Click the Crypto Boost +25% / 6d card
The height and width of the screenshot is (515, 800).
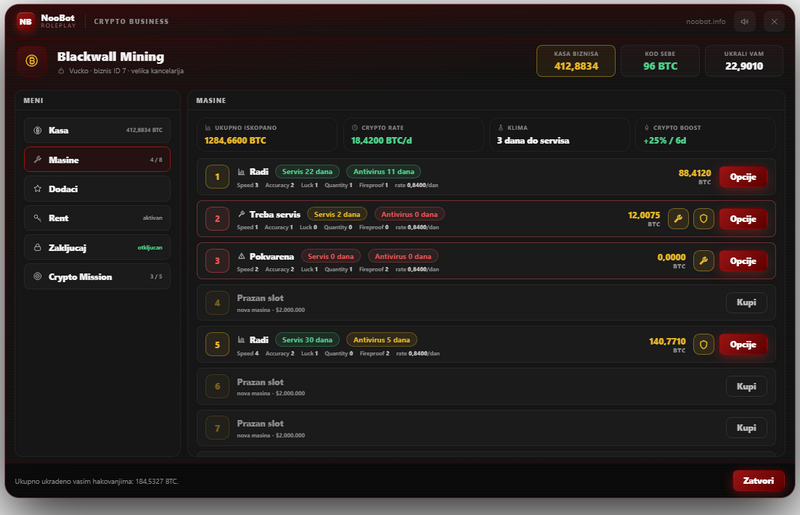click(706, 135)
